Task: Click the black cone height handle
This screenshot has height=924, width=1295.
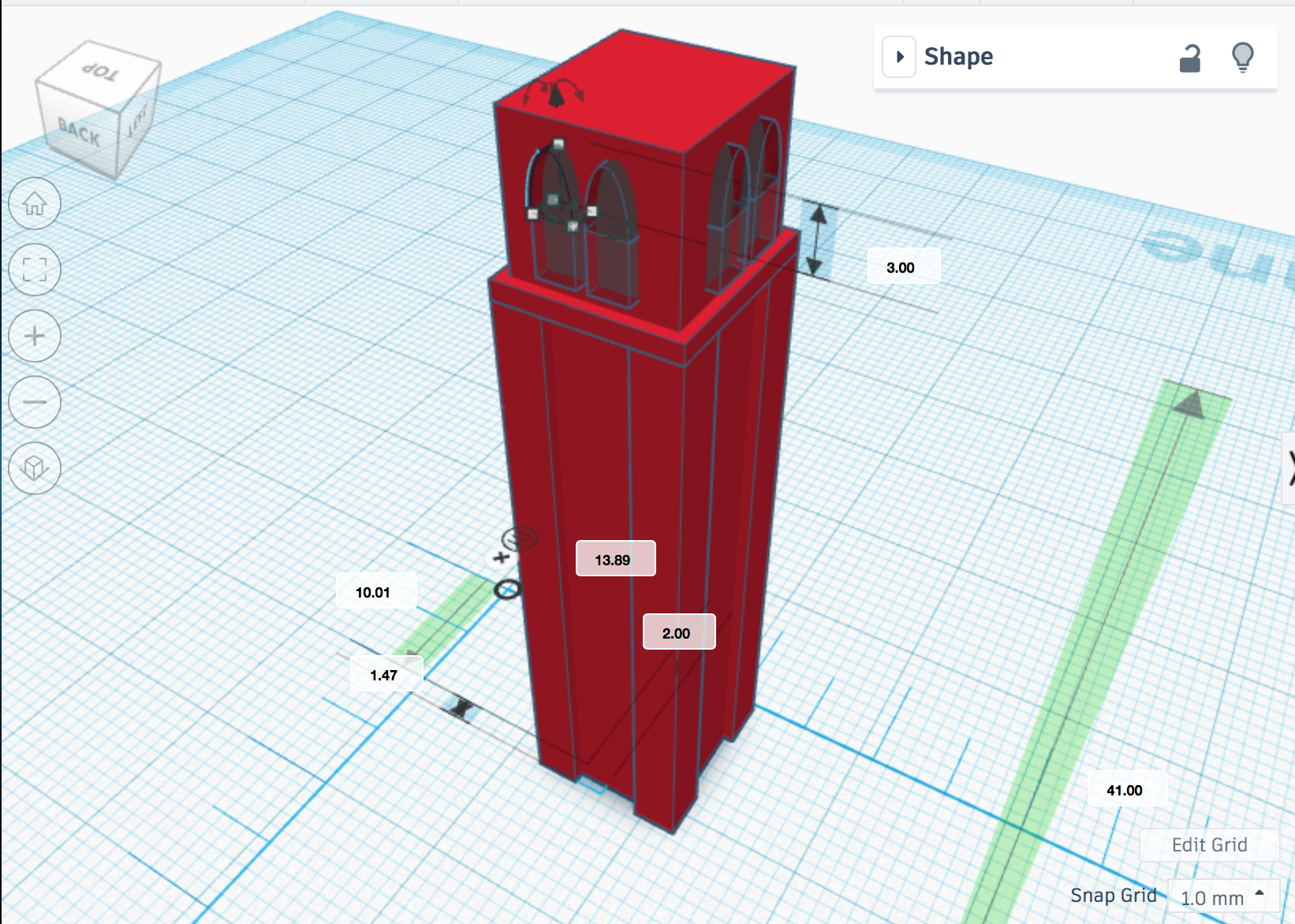Action: coord(557,96)
